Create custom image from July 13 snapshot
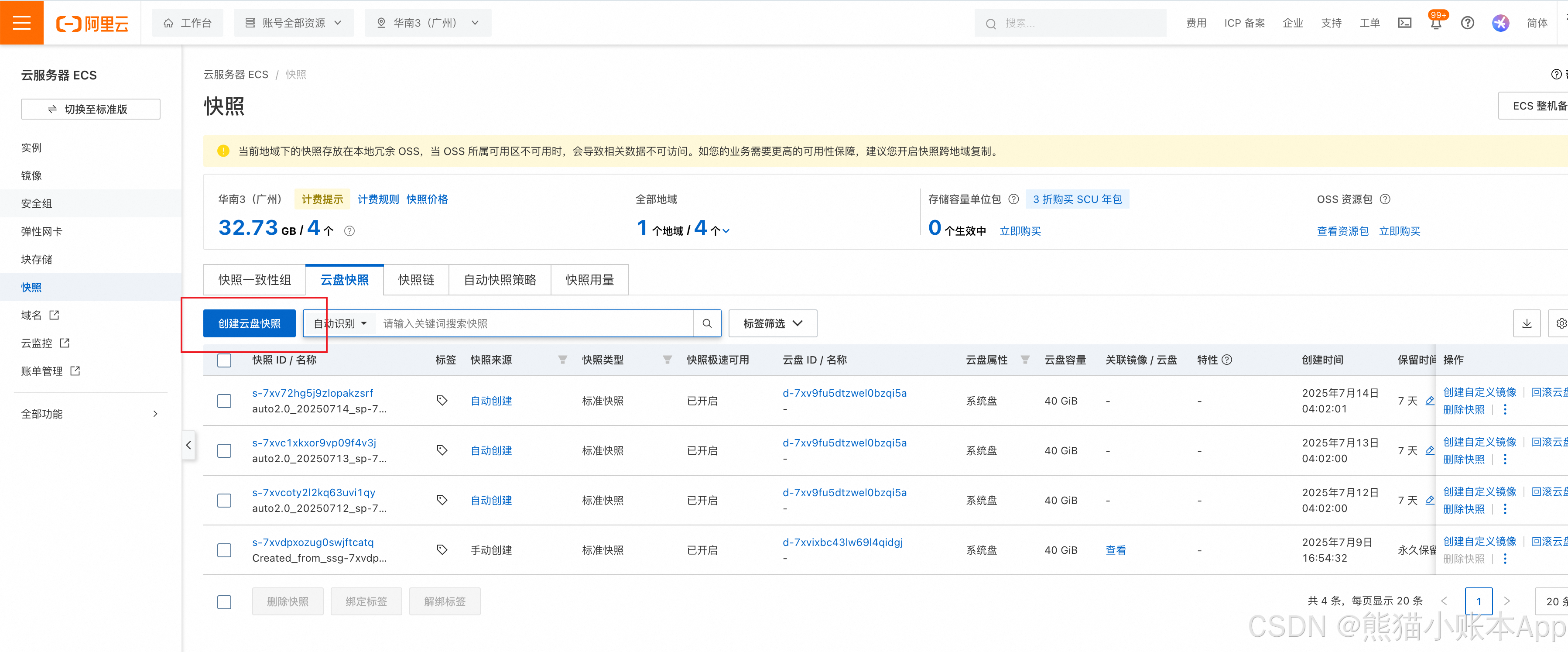1568x652 pixels. [x=1479, y=442]
